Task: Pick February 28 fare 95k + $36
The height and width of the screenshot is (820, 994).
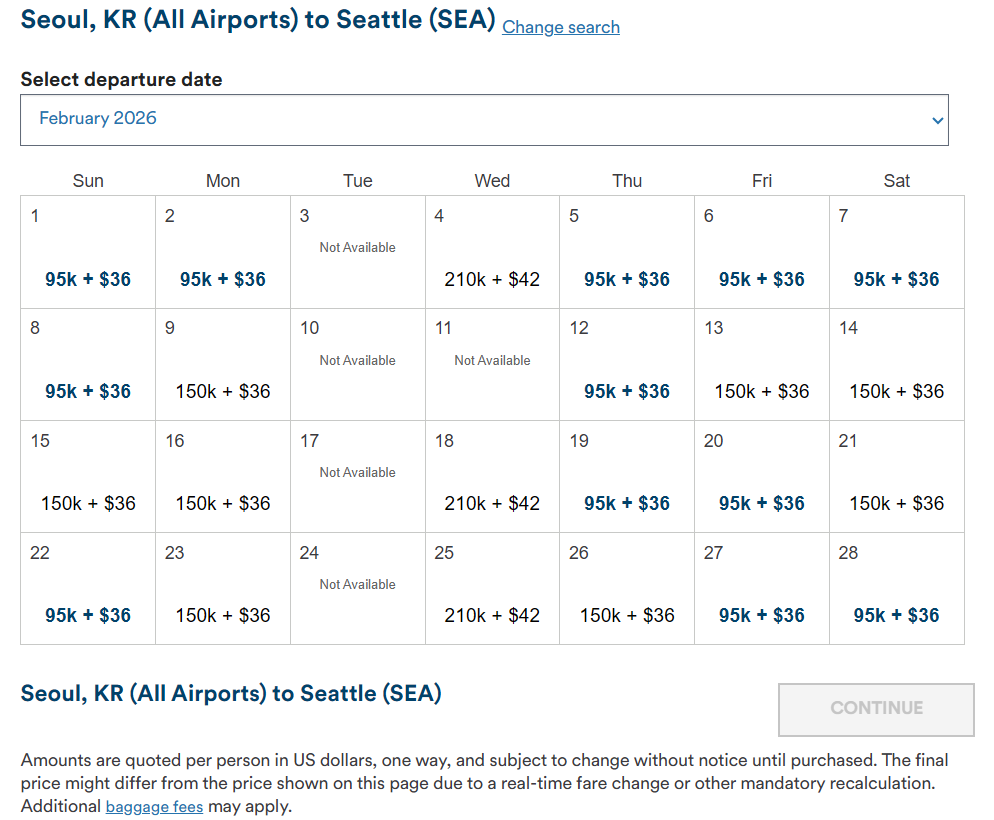Action: coord(896,615)
